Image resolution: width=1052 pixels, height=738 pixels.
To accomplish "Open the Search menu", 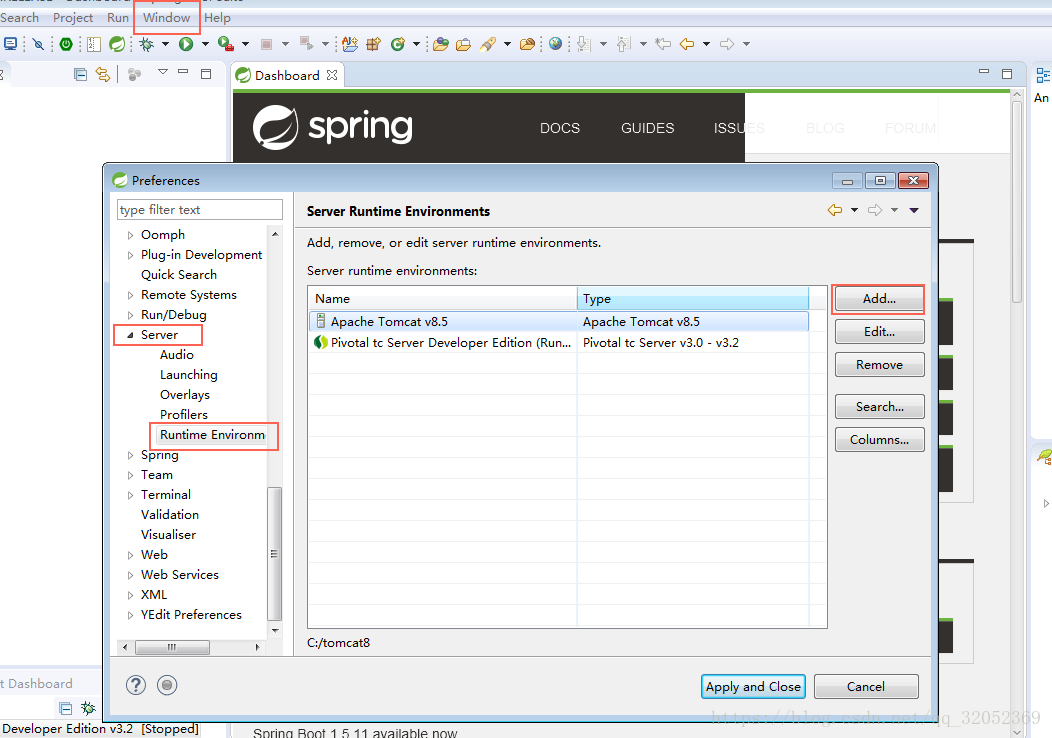I will pos(19,17).
